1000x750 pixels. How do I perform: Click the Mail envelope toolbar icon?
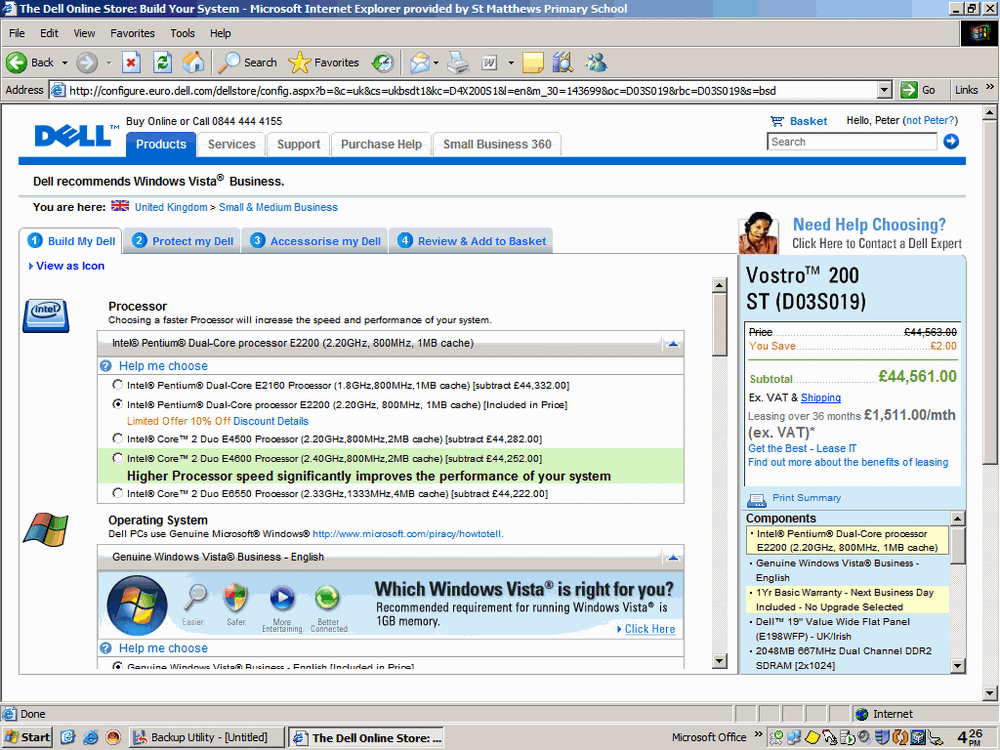pyautogui.click(x=420, y=62)
